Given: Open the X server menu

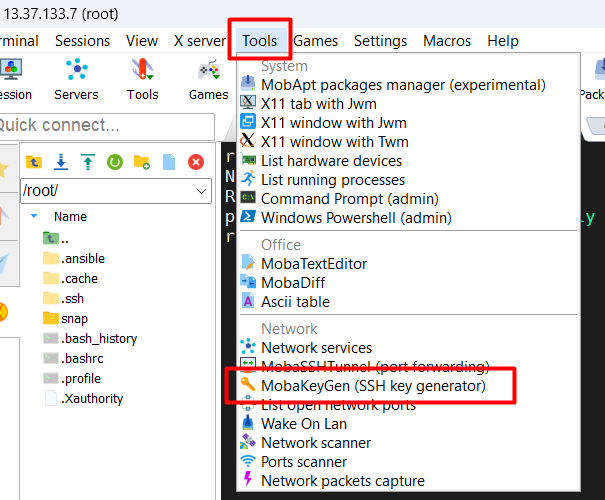Looking at the screenshot, I should [199, 41].
